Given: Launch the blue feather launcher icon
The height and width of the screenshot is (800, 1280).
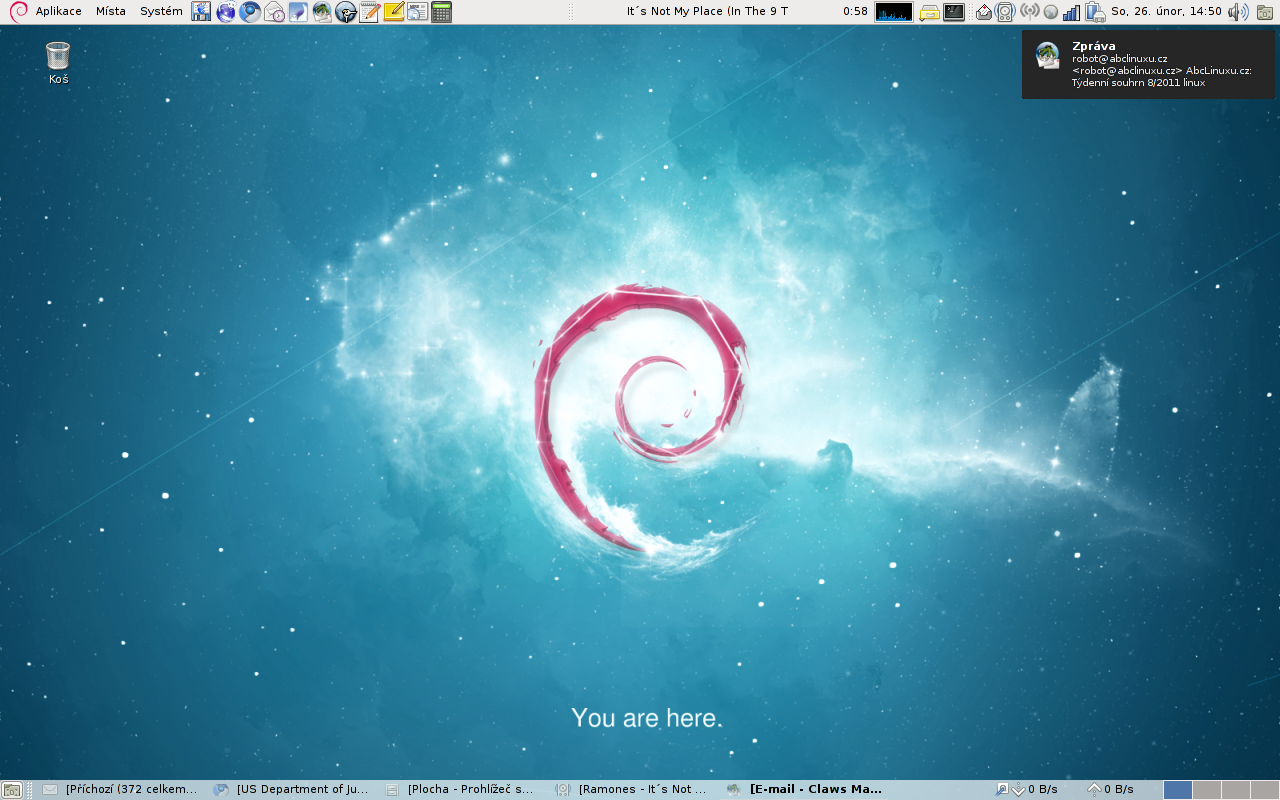Looking at the screenshot, I should coord(298,12).
